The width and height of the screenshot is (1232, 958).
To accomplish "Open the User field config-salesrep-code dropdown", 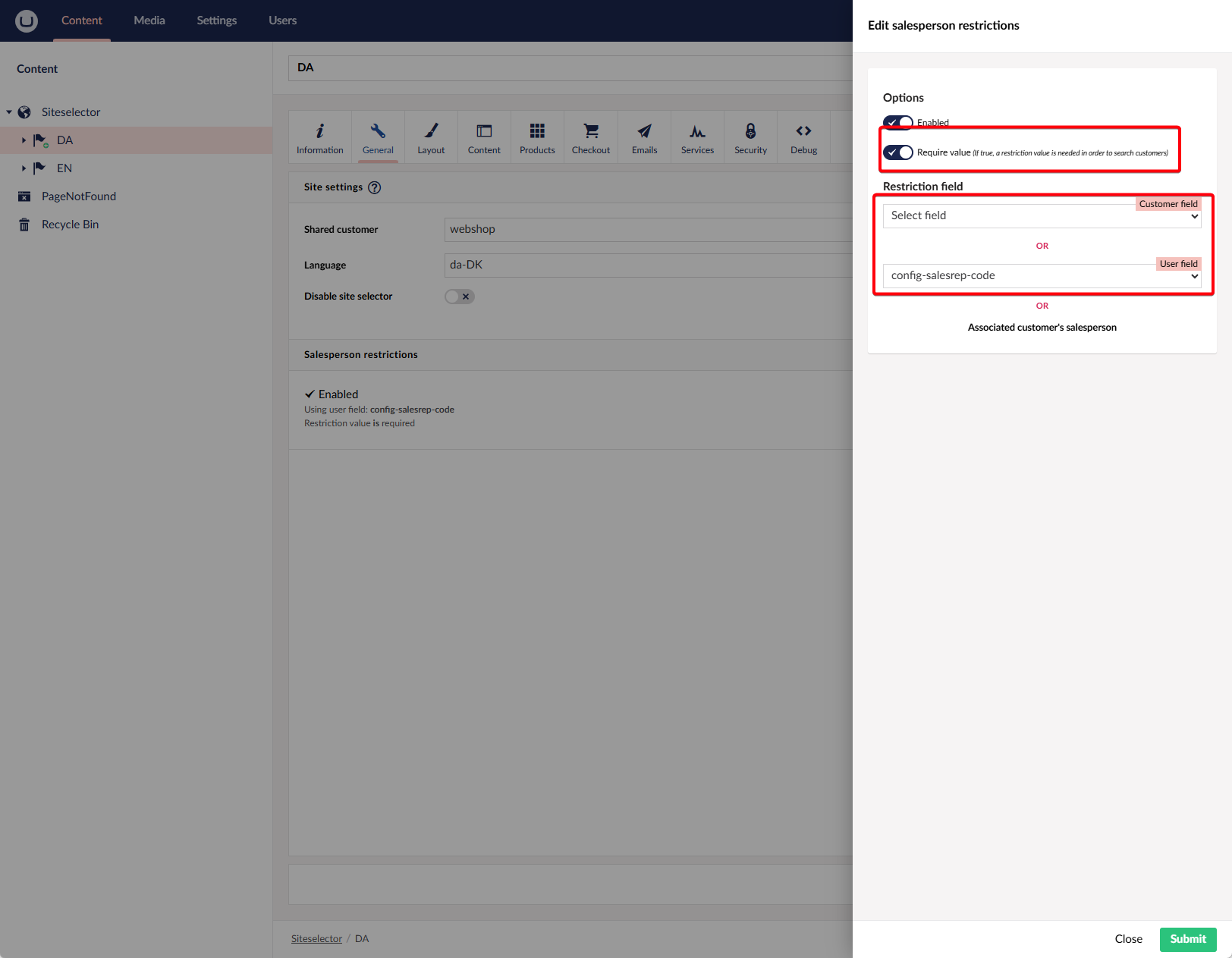I will [x=1042, y=276].
